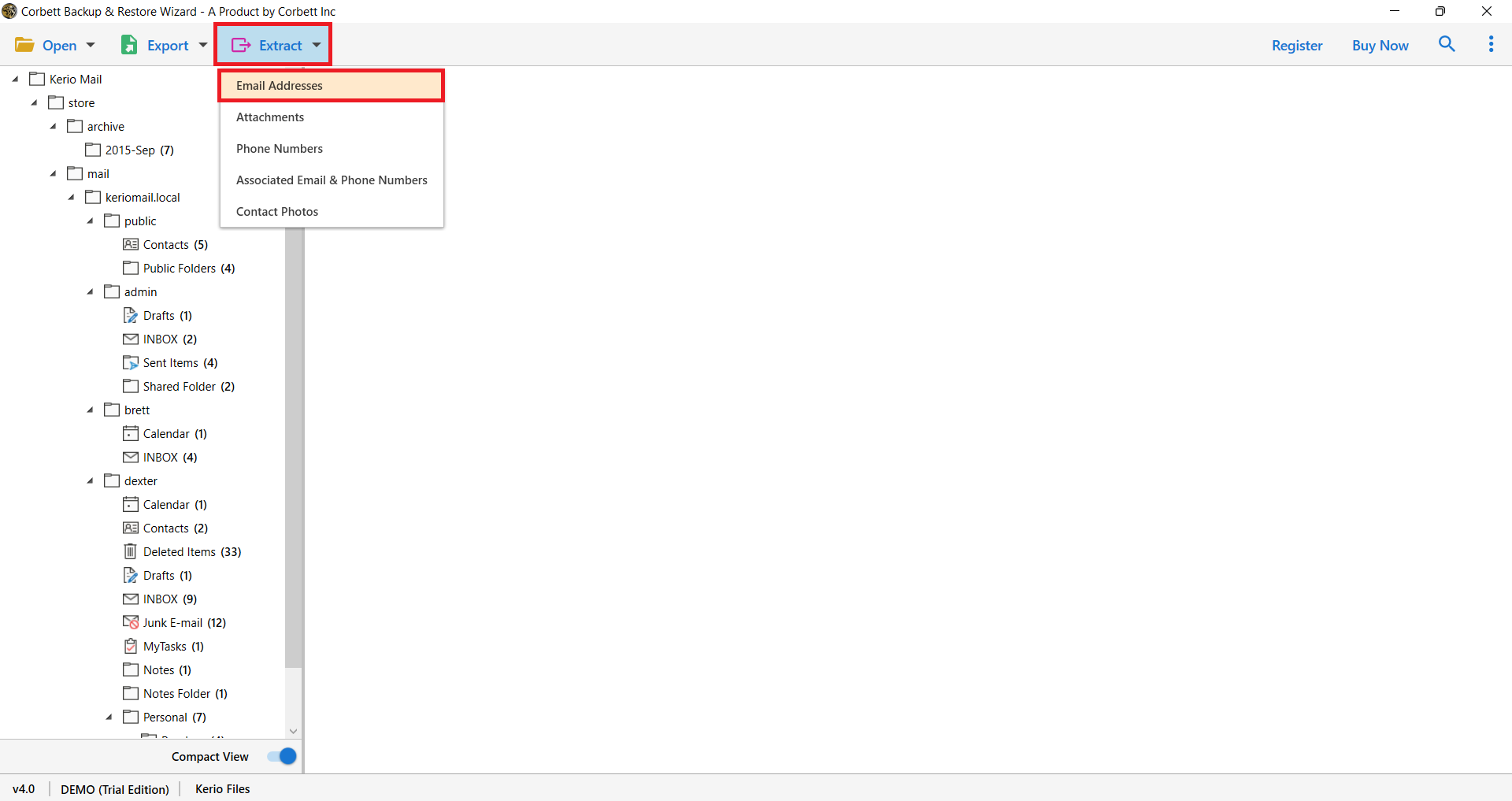The height and width of the screenshot is (801, 1512).
Task: Choose Associated Email & Phone Numbers
Action: 332,180
